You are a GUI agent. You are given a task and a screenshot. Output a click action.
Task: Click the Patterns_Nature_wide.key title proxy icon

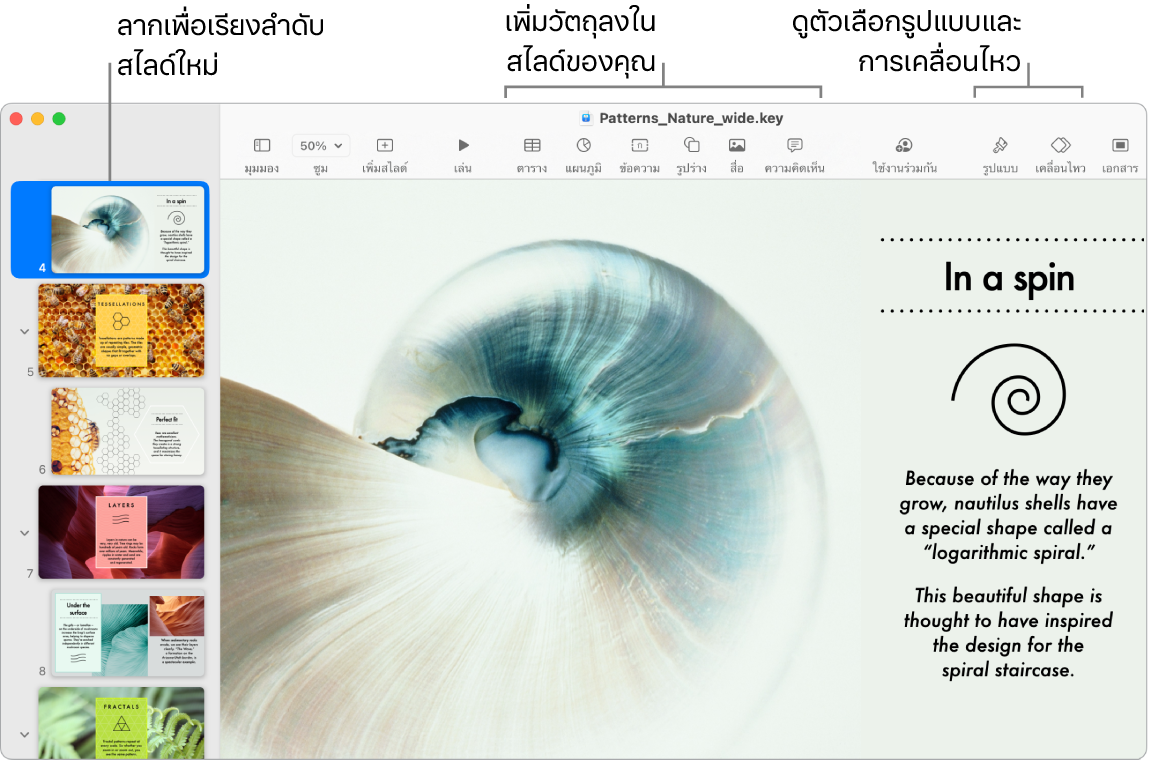pos(584,117)
